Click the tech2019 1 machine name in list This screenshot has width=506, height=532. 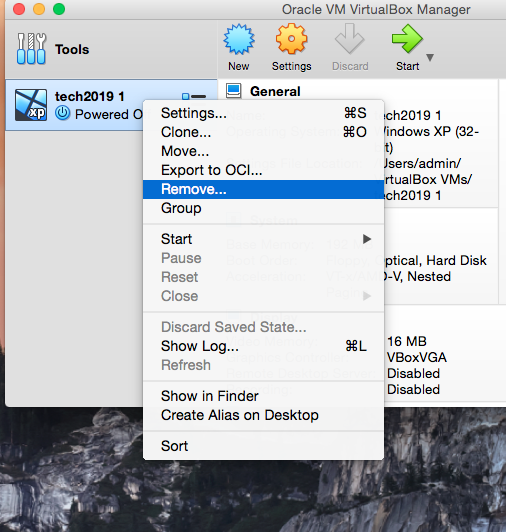click(x=90, y=96)
